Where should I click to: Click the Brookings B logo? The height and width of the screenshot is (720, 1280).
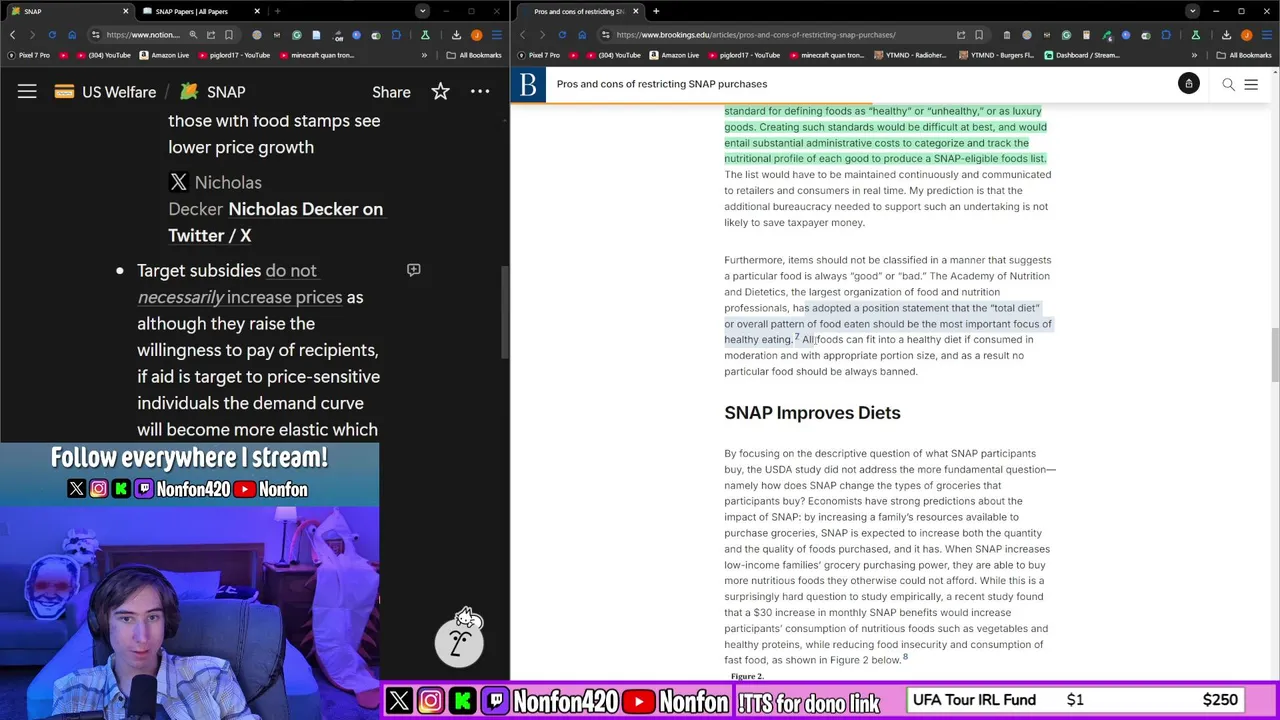[528, 84]
